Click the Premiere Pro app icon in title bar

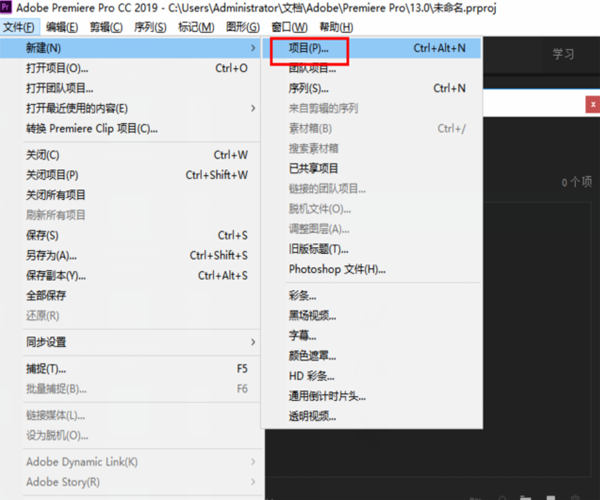pos(6,7)
